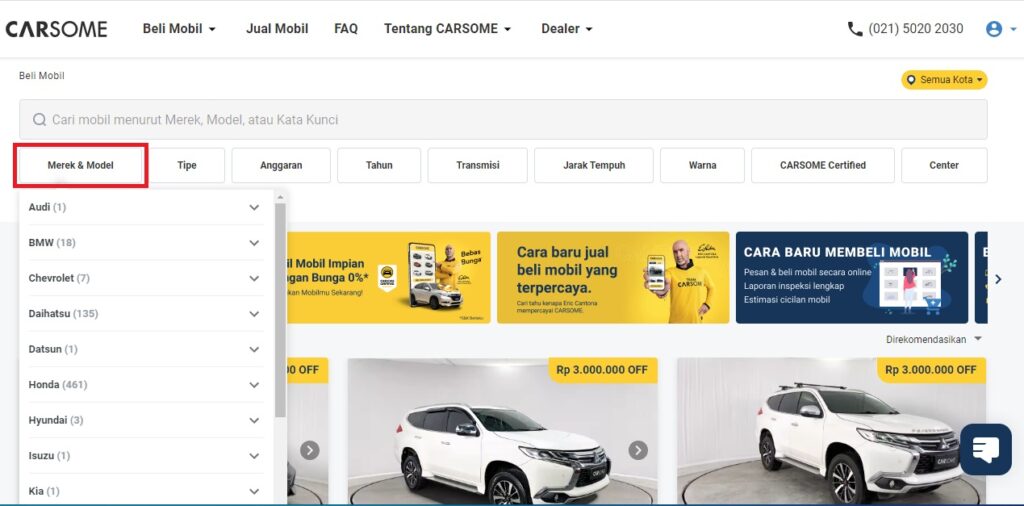Screen dimensions: 1024x506
Task: Click Rp 3.000.000 OFF badge on right card
Action: (x=931, y=370)
